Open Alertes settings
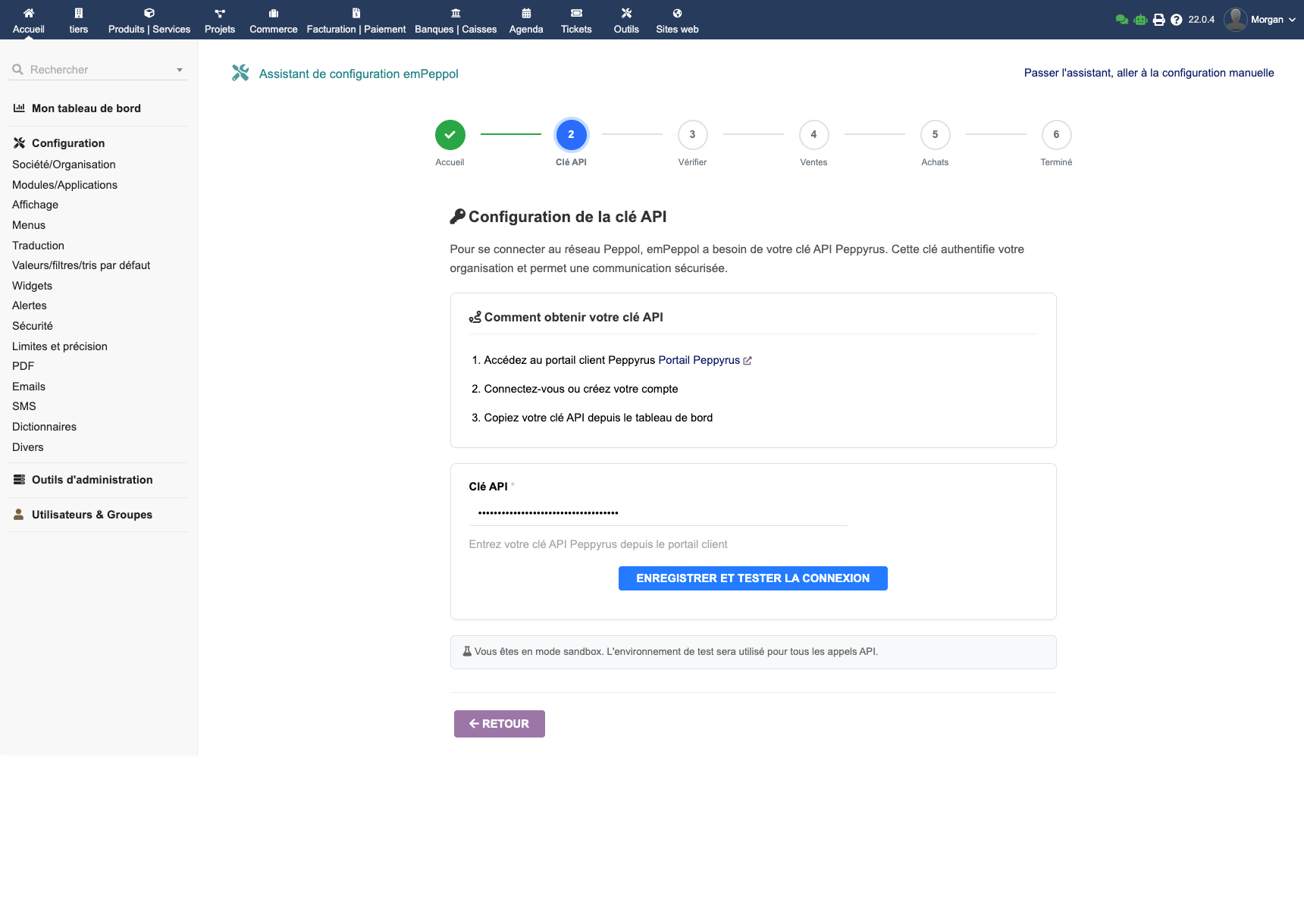 click(30, 305)
